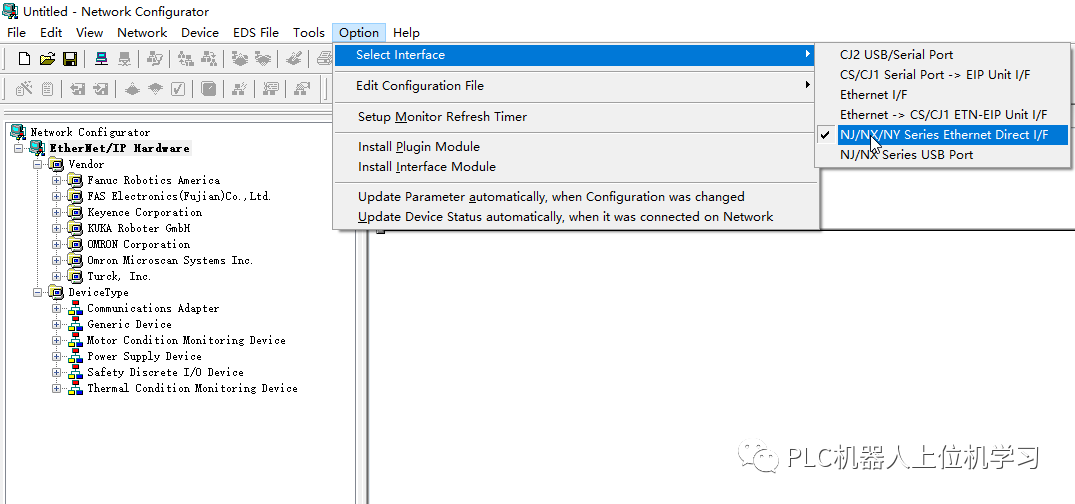Collapse the DeviceType tree node
1075x504 pixels.
[x=38, y=292]
